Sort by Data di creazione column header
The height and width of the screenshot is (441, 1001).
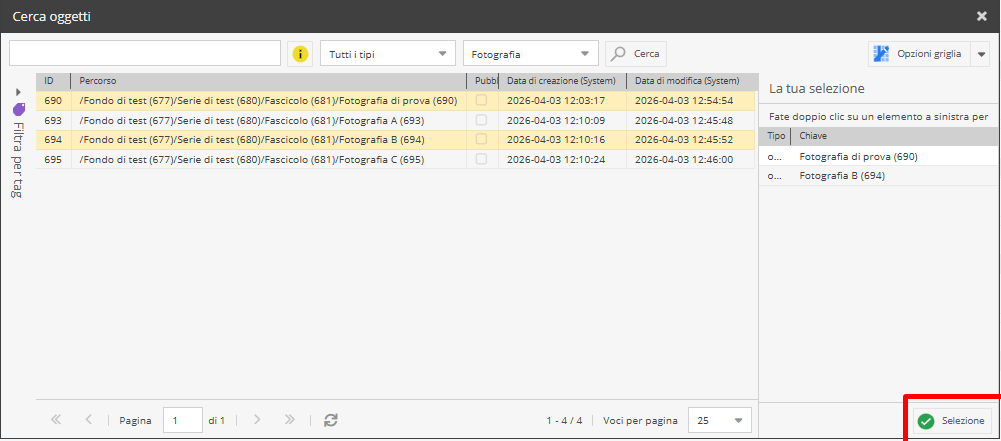point(561,80)
